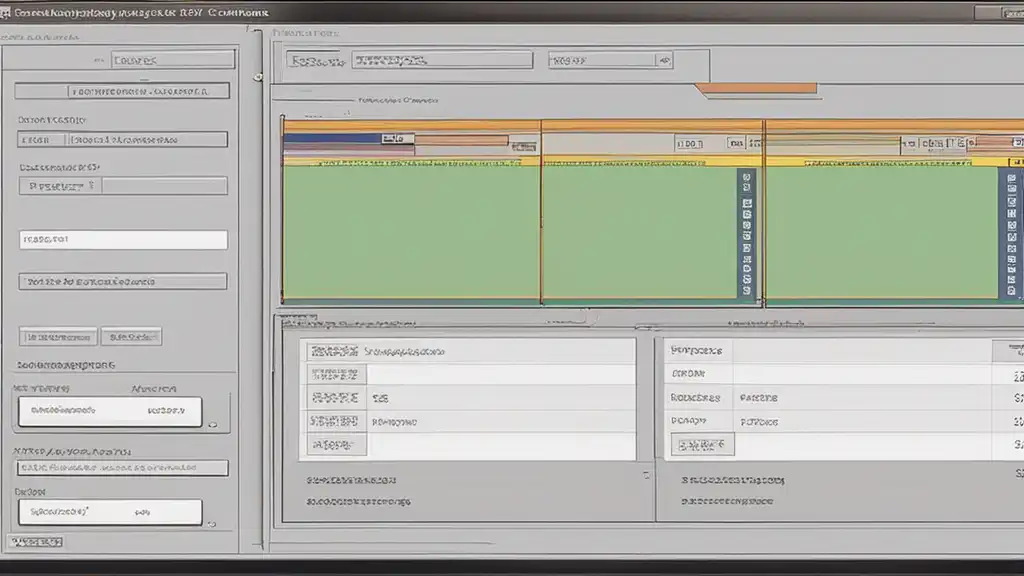The height and width of the screenshot is (576, 1024).
Task: Open the dropdown arrow on the short top toolbar field
Action: (662, 60)
